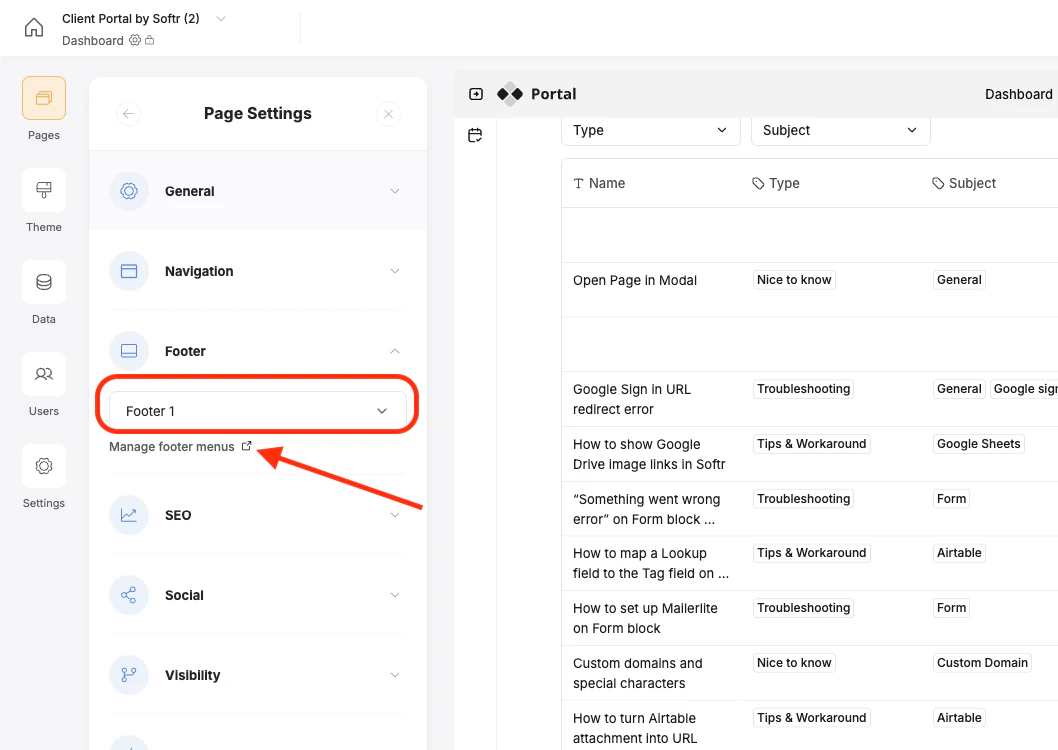The image size is (1058, 750).
Task: Expand the Visibility settings section
Action: (258, 675)
